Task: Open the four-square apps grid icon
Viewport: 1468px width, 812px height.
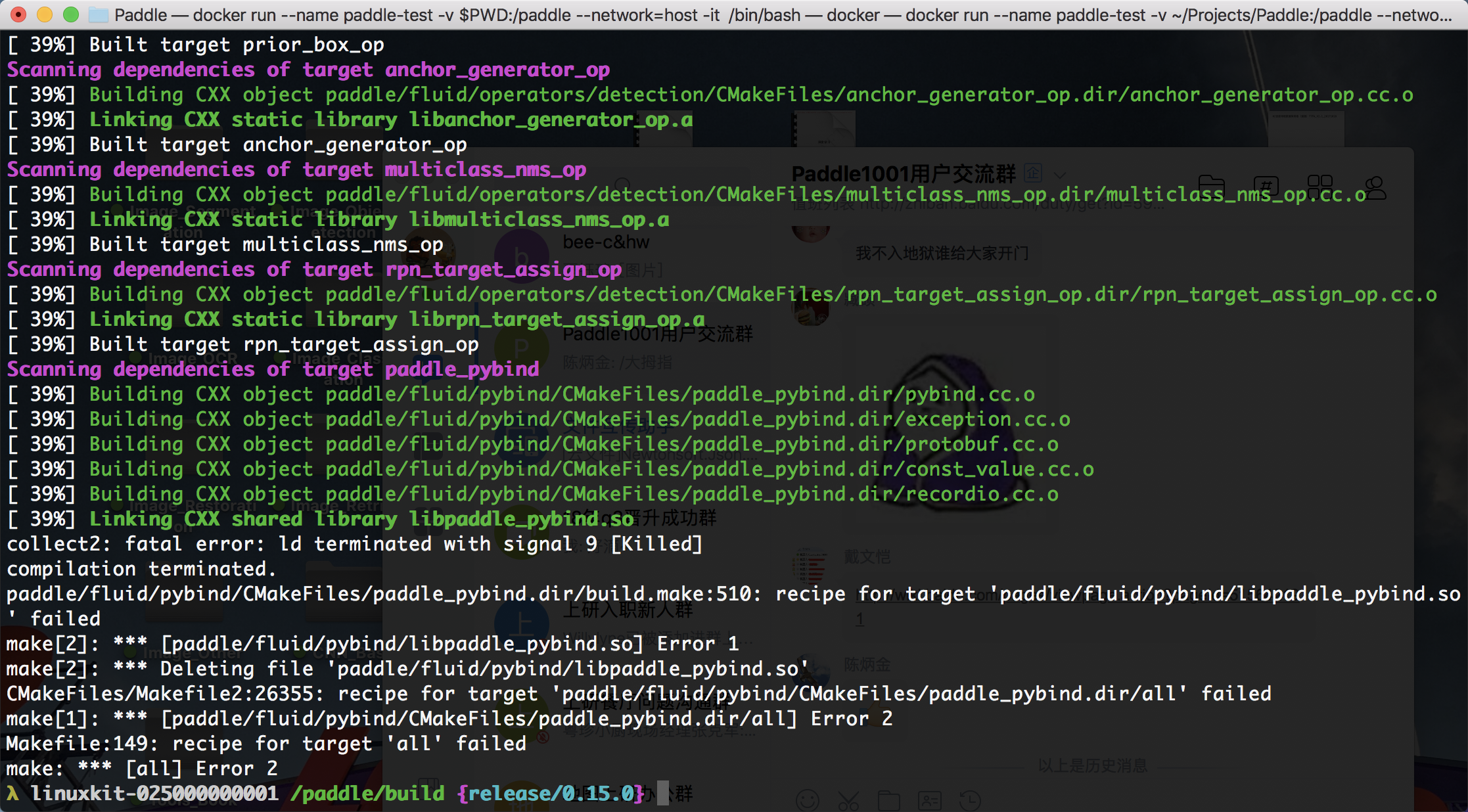Action: coord(1319,186)
